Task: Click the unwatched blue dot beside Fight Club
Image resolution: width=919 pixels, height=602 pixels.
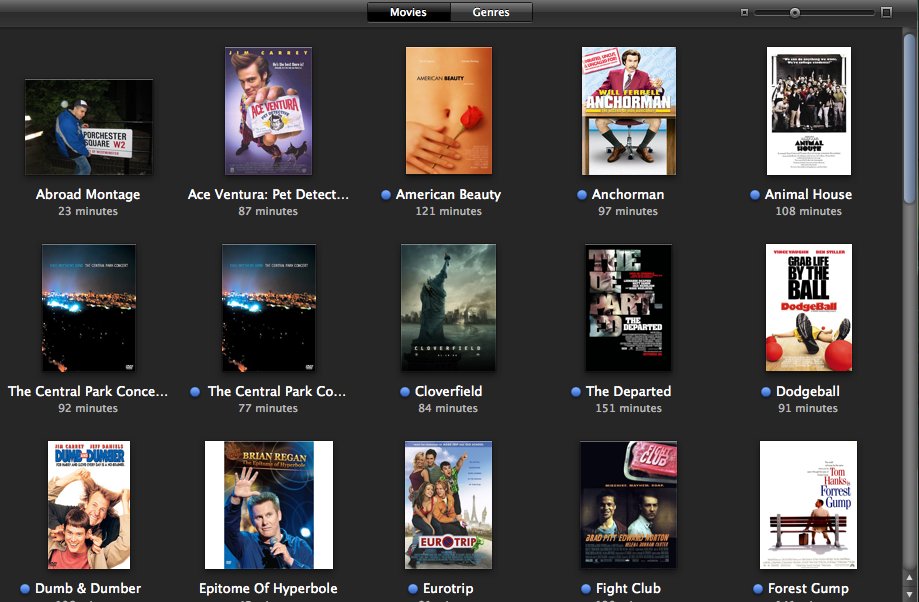Action: 586,589
